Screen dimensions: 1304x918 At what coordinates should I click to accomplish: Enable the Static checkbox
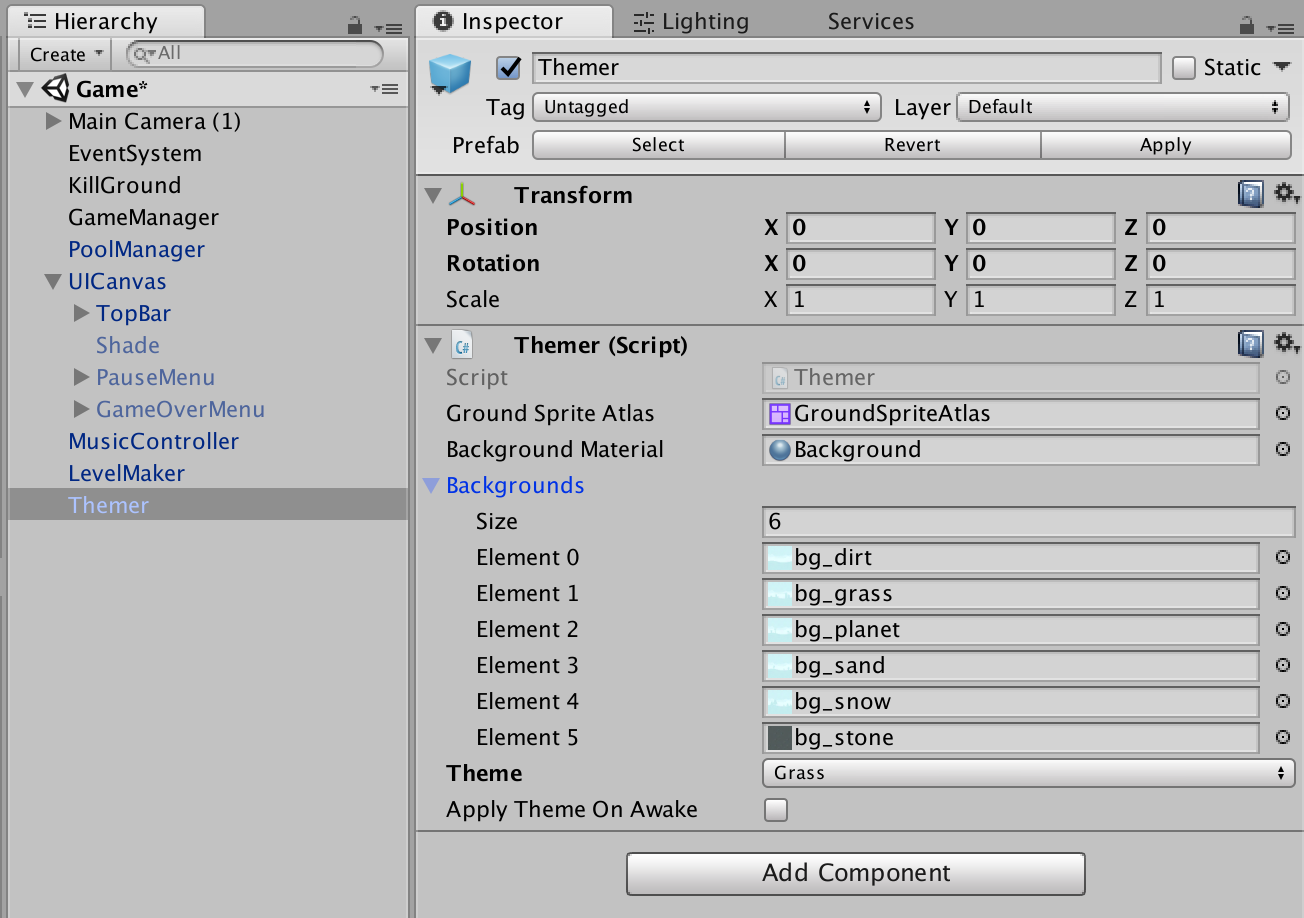(x=1184, y=68)
